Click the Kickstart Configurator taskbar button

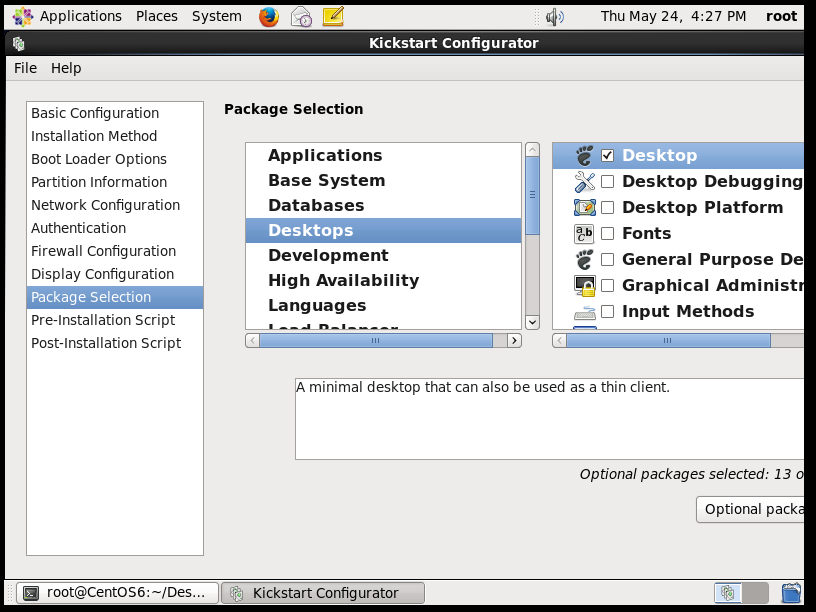(323, 593)
